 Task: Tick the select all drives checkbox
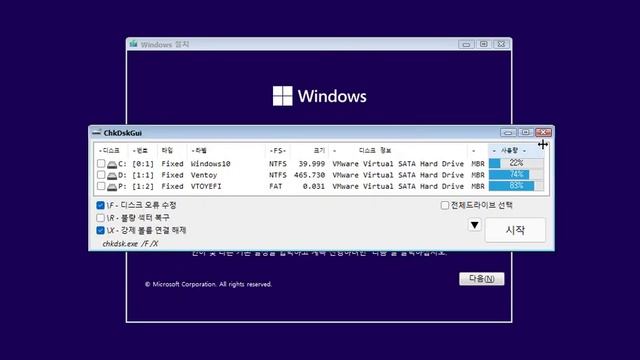pos(444,205)
